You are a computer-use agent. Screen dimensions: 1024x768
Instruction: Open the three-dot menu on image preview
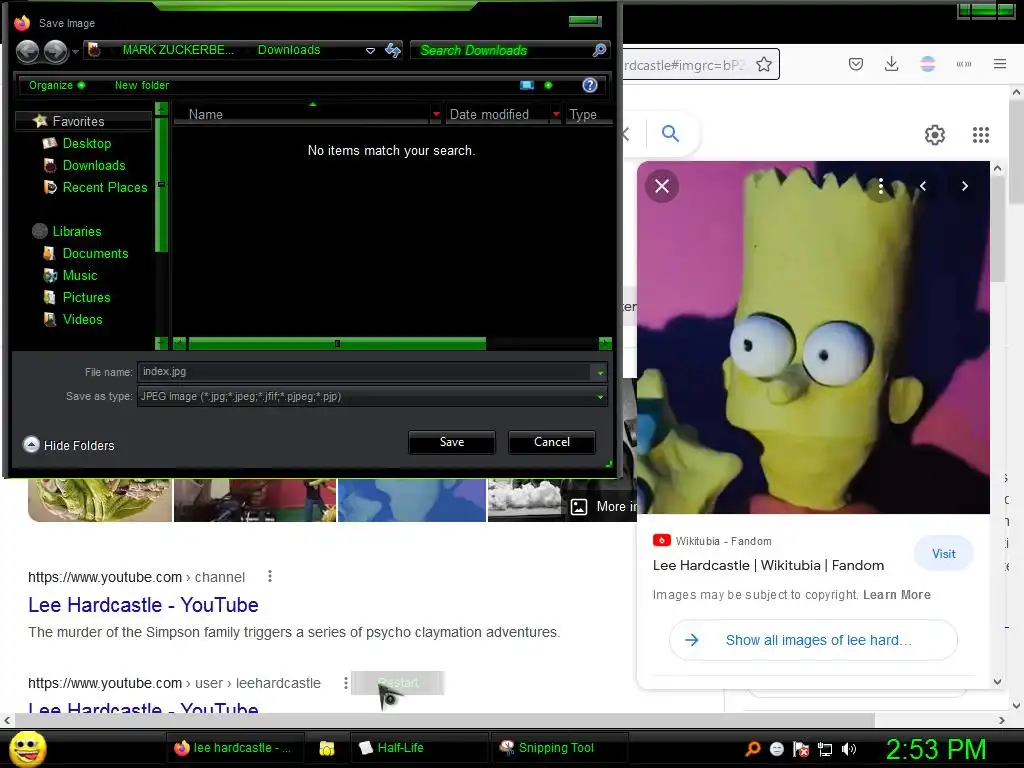[881, 186]
